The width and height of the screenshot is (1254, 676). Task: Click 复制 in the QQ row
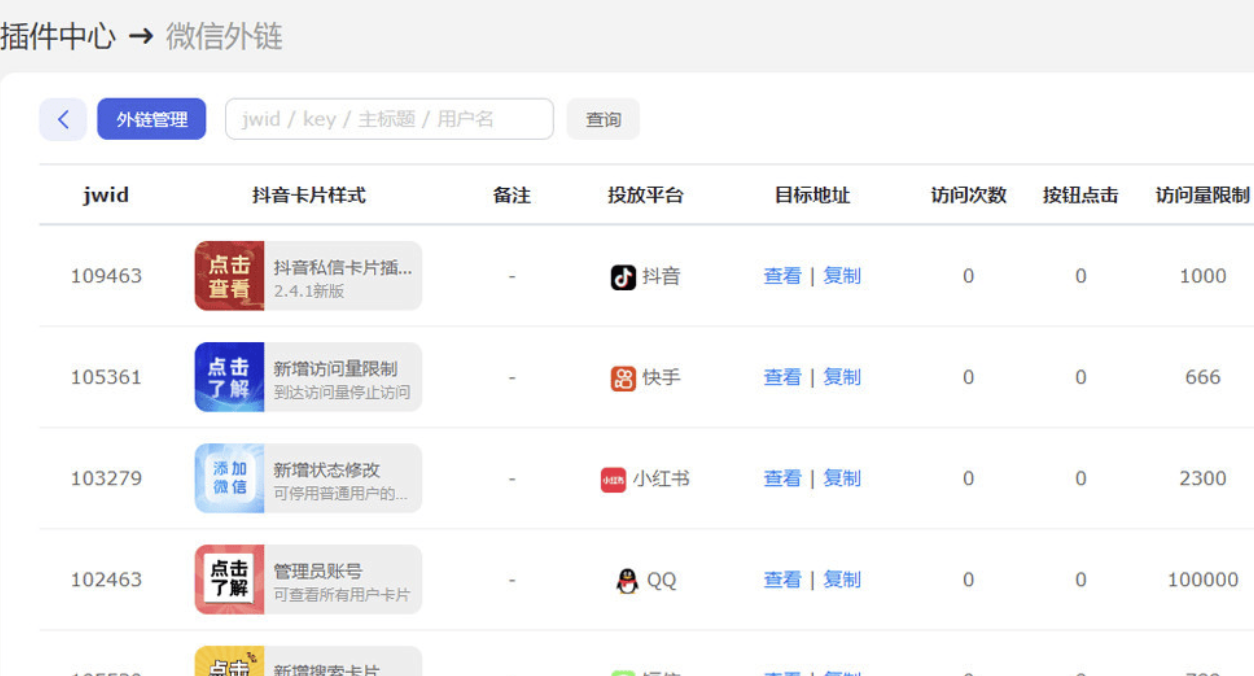click(841, 579)
